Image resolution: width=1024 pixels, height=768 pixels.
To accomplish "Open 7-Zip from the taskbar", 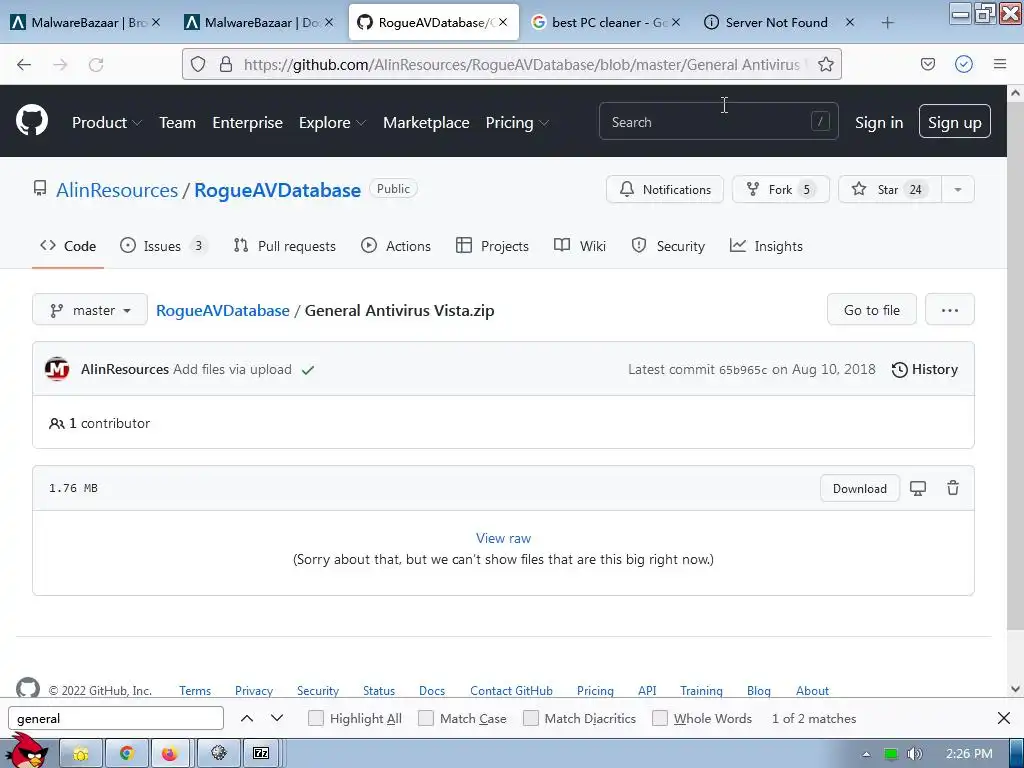I will pos(261,753).
